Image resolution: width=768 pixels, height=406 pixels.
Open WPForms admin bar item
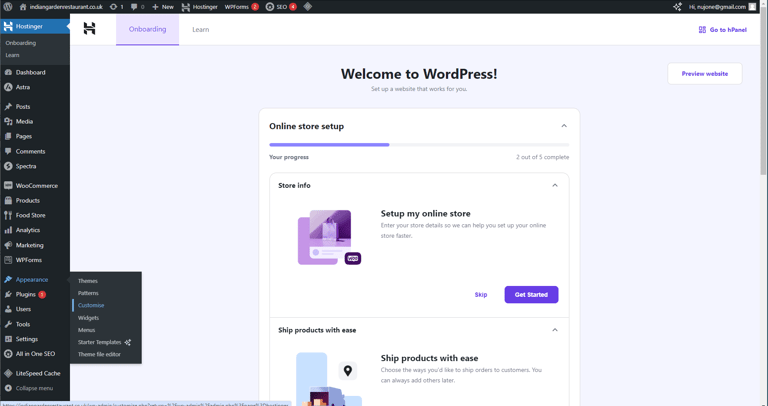[x=241, y=7]
